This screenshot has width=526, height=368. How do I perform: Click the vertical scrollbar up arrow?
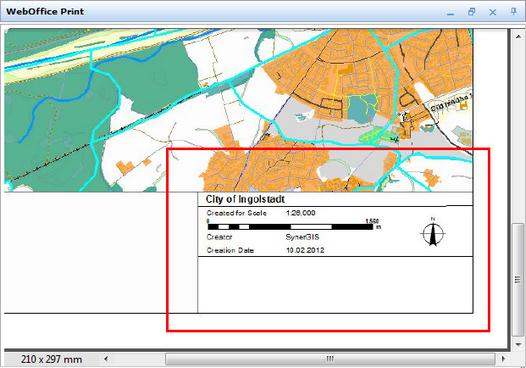tap(518, 36)
